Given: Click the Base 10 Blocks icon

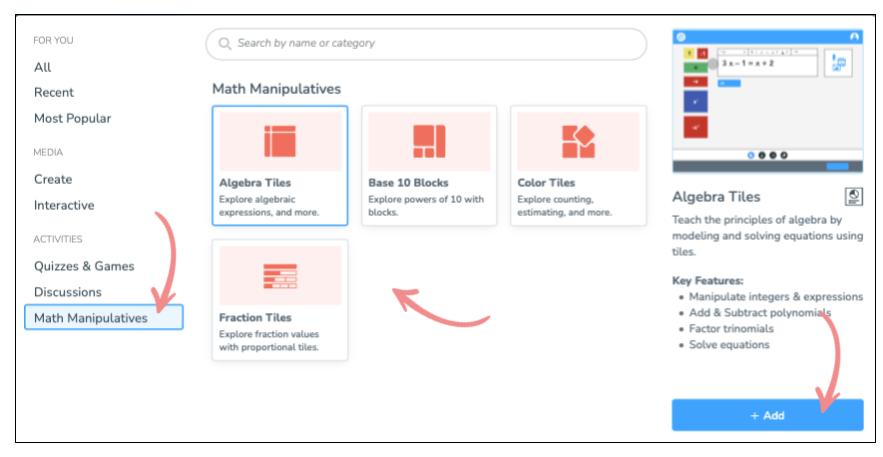Looking at the screenshot, I should pyautogui.click(x=429, y=141).
